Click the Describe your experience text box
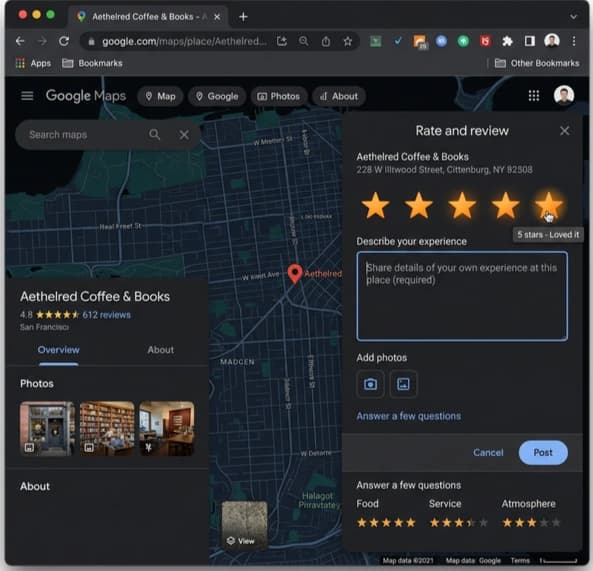The image size is (593, 571). (x=462, y=296)
